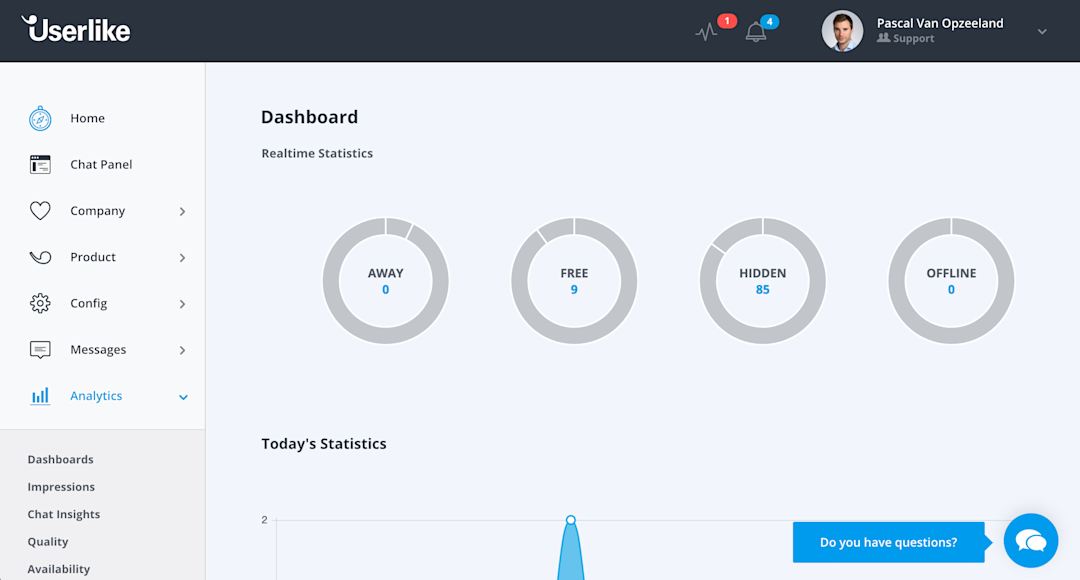The image size is (1080, 580).
Task: Click the chart peak data point
Action: coord(570,520)
